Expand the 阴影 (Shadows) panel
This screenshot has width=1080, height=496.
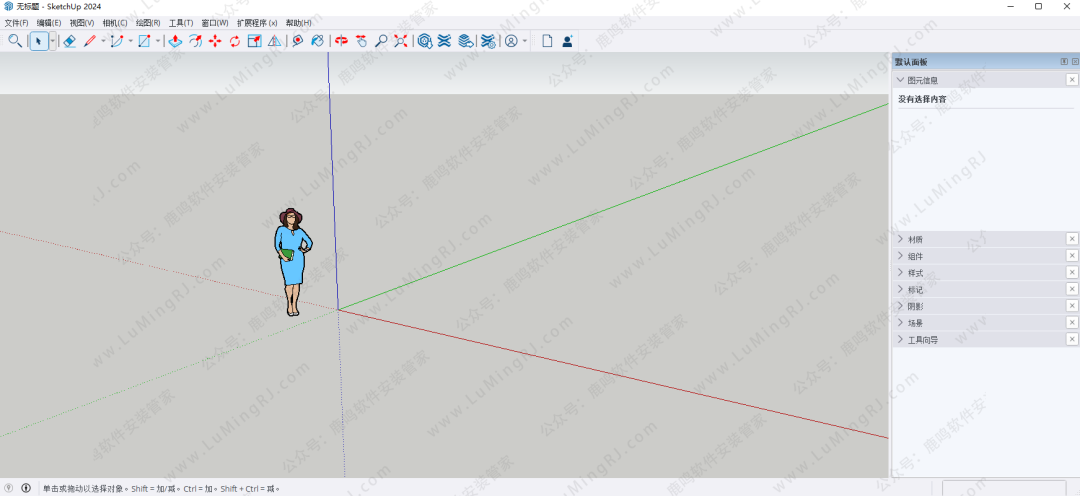[x=915, y=306]
